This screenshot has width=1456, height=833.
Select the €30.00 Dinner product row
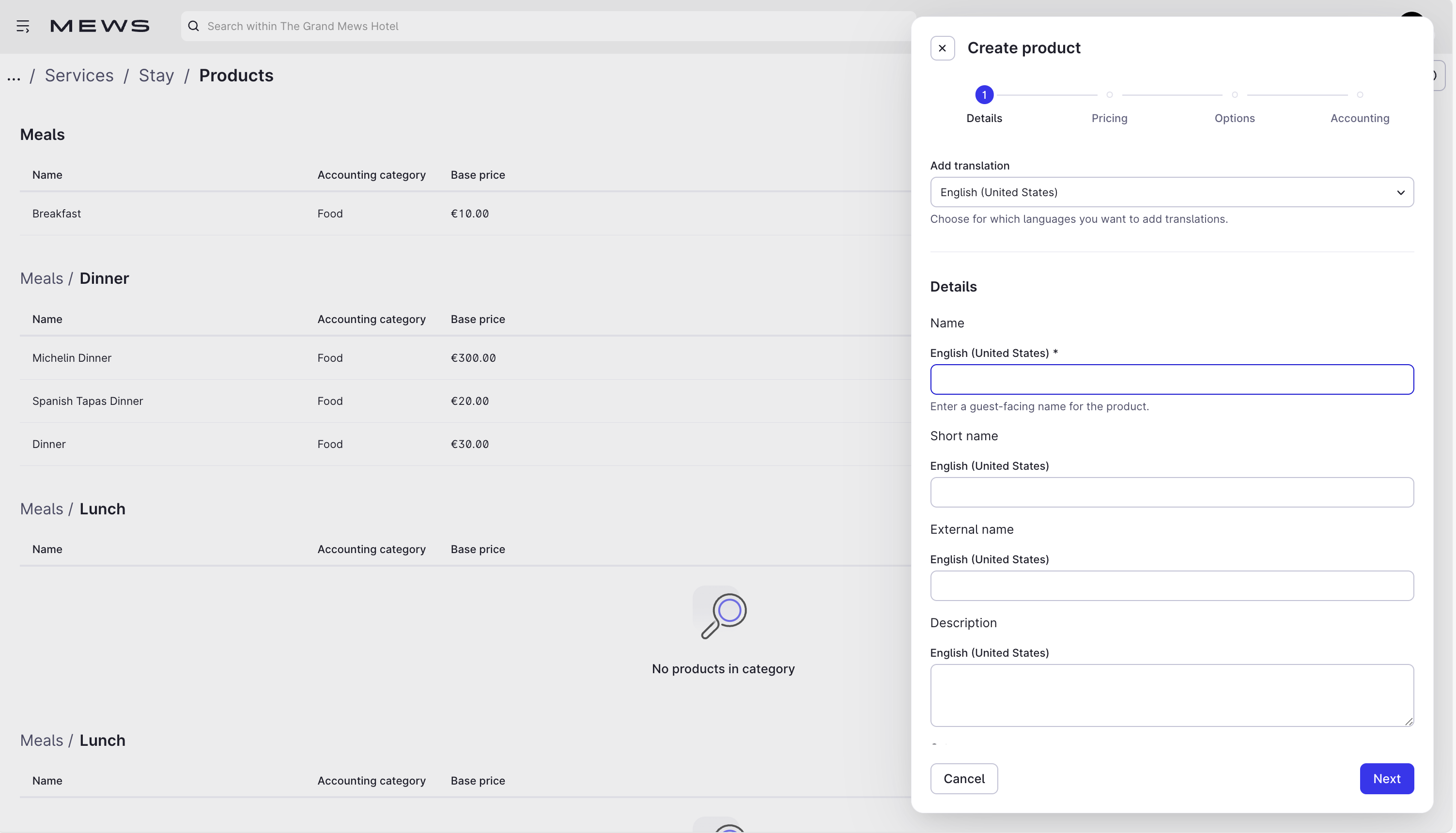465,444
